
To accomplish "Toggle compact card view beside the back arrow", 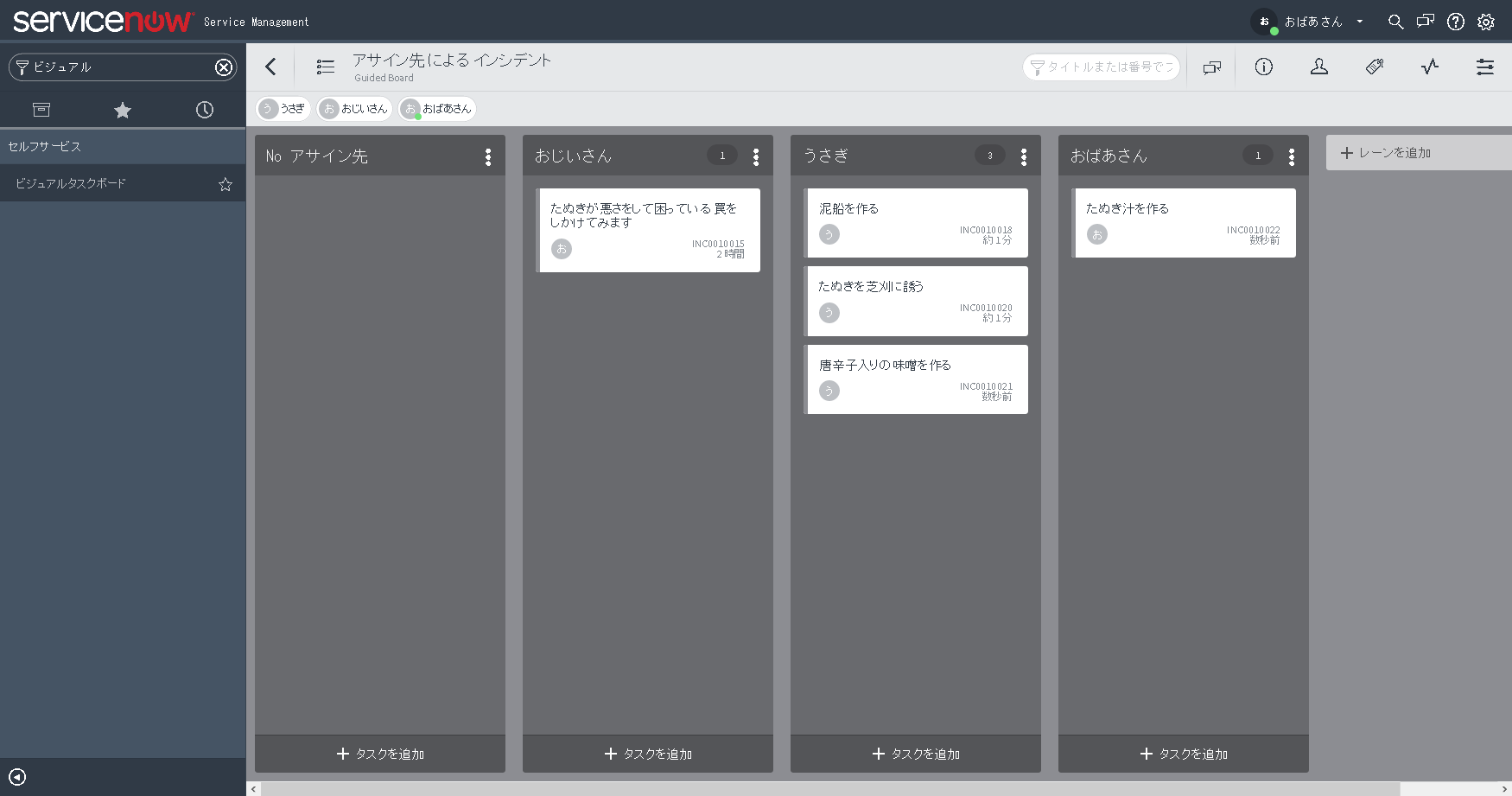I will tap(325, 67).
